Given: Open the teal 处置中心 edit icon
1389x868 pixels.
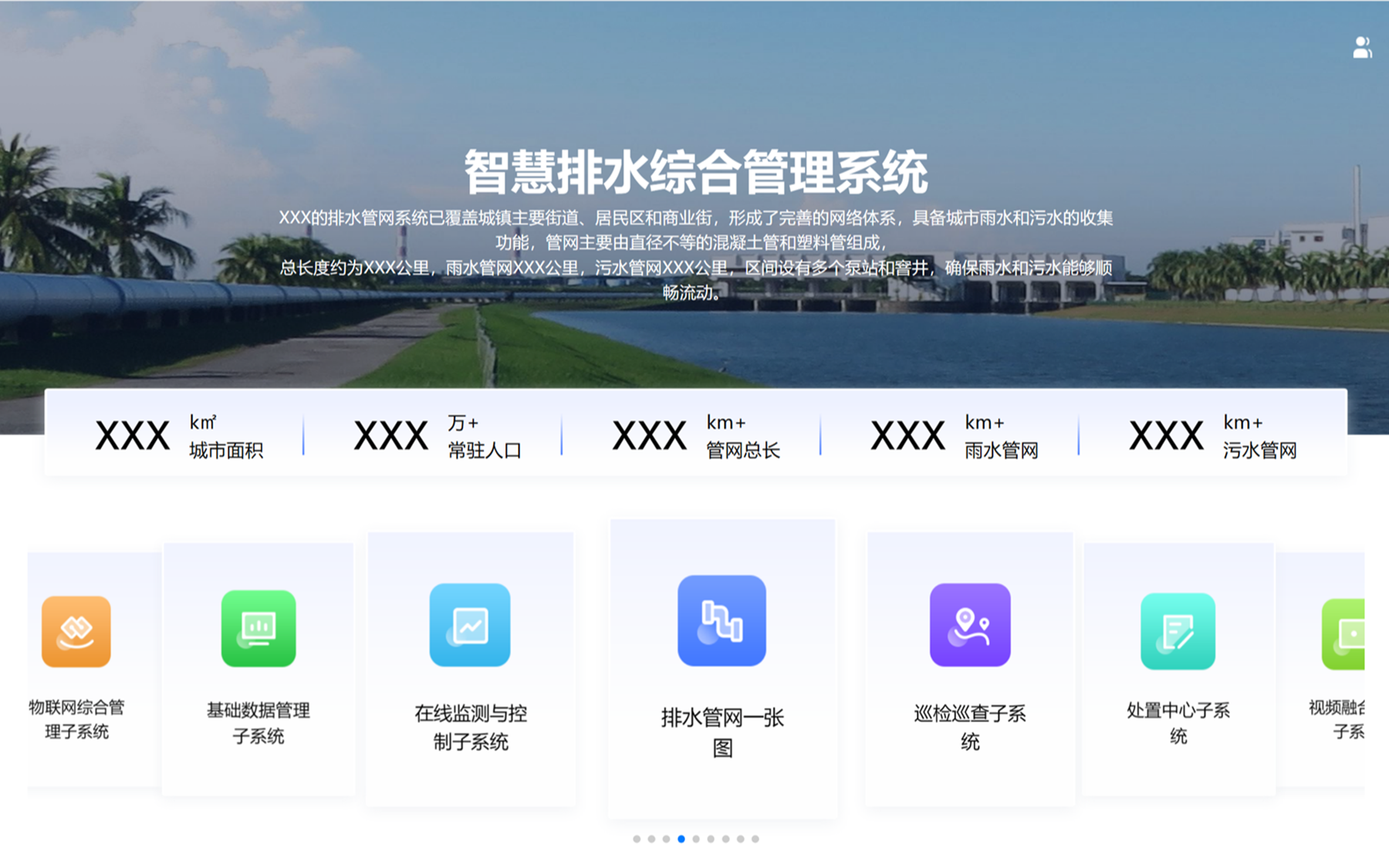Looking at the screenshot, I should [1178, 631].
